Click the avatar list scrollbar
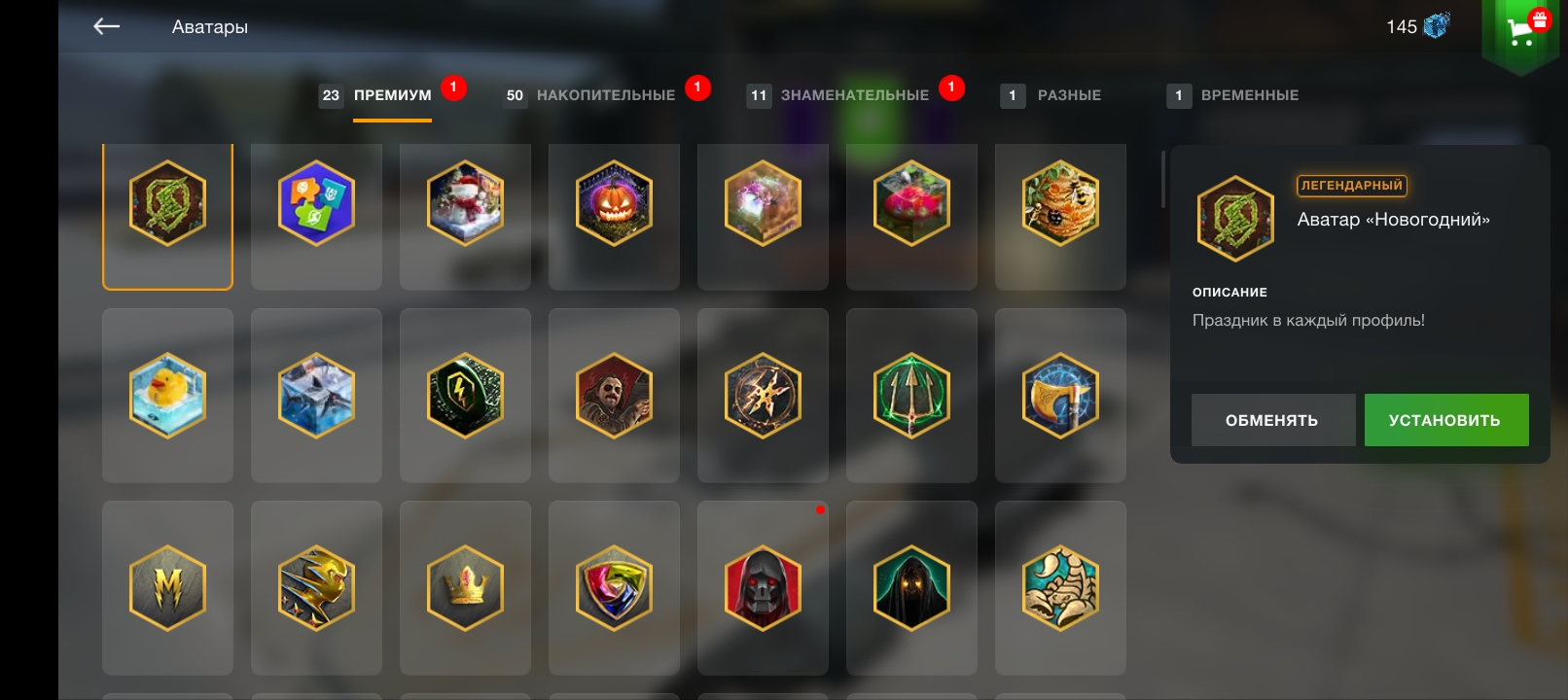Screen dimensions: 1568x700 (1162, 179)
